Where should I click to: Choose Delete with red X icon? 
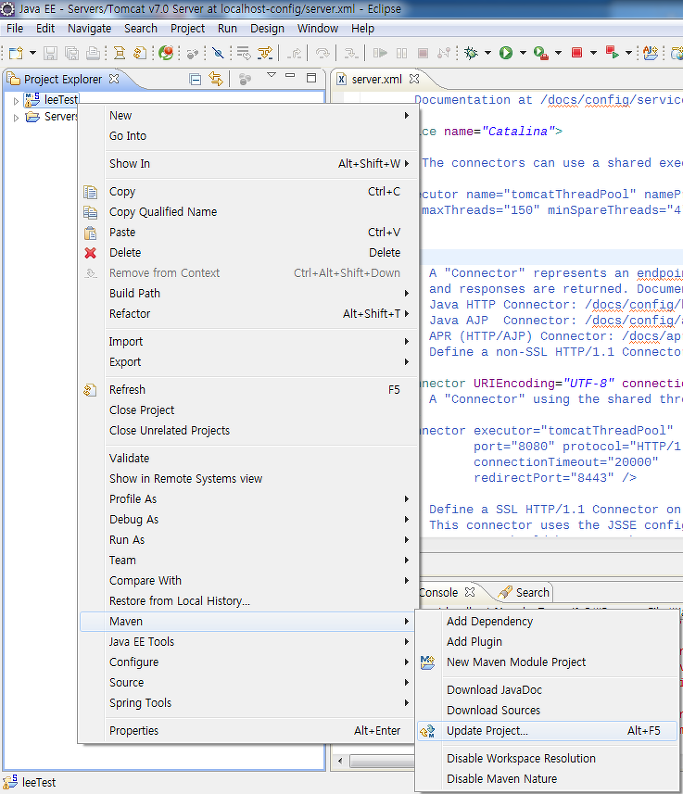248,253
